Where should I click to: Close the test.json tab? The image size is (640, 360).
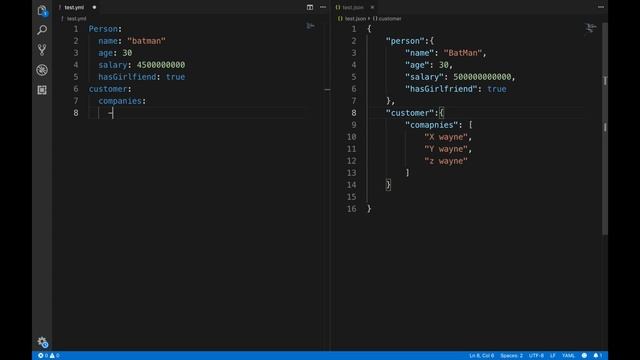372,7
